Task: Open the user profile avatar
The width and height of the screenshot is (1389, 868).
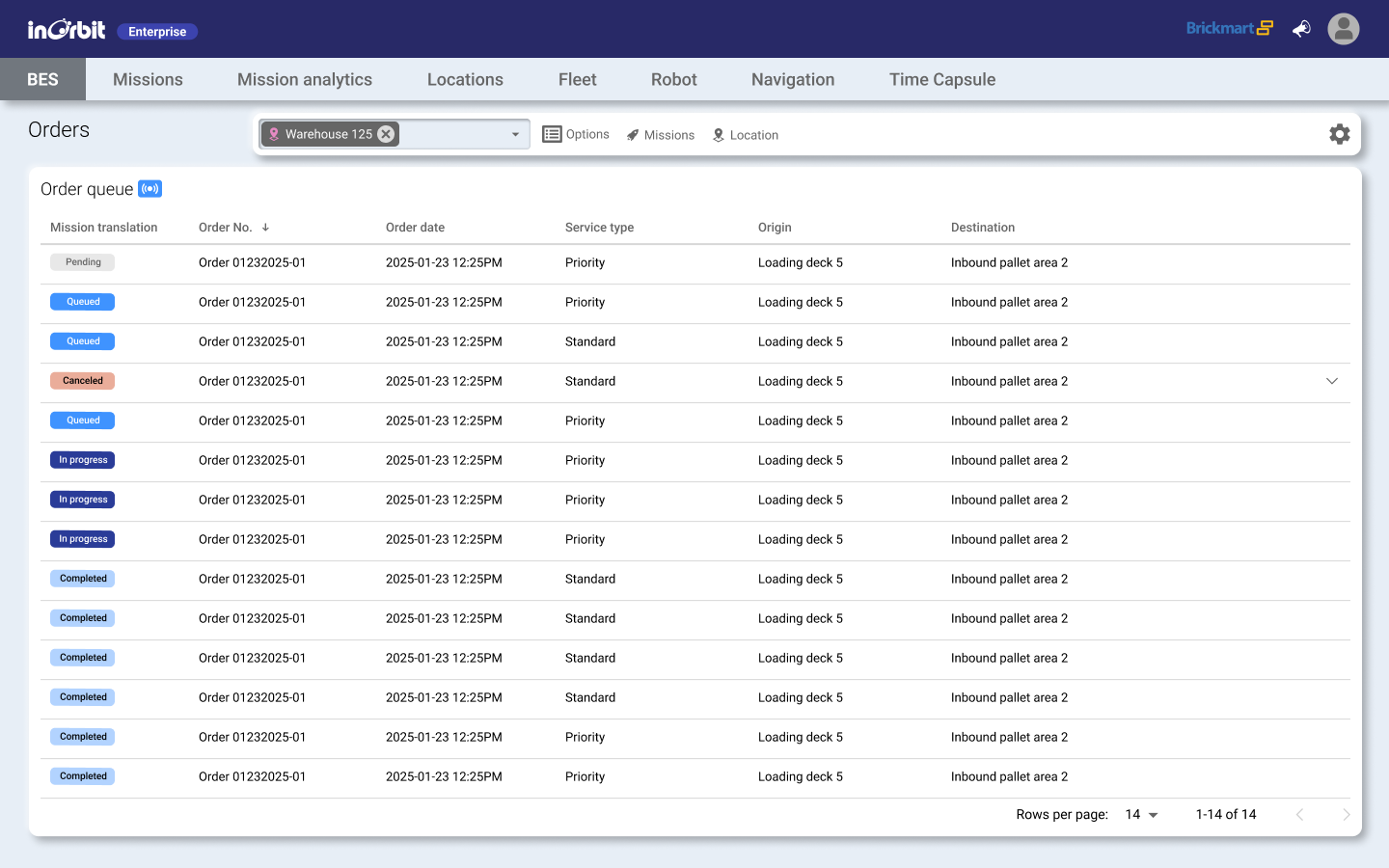Action: point(1343,29)
